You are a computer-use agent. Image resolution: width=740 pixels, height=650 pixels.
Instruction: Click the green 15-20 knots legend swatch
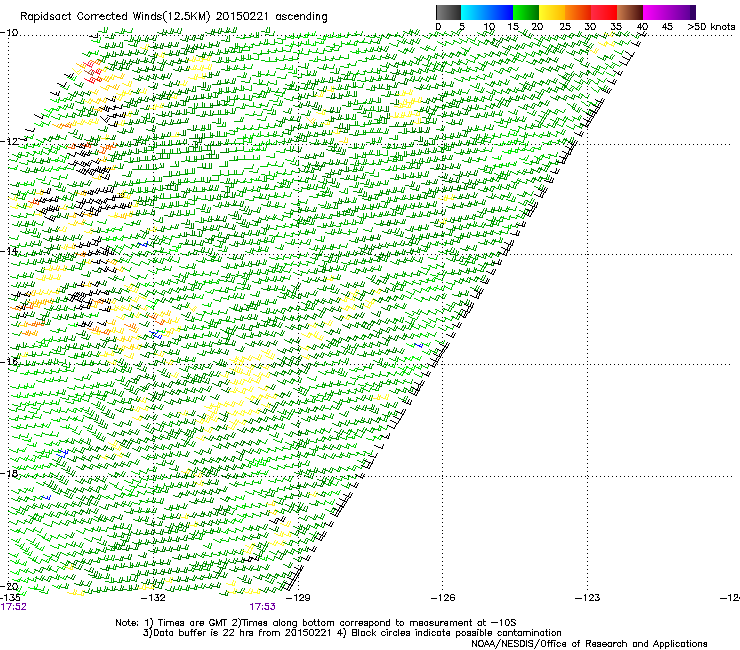coord(526,12)
